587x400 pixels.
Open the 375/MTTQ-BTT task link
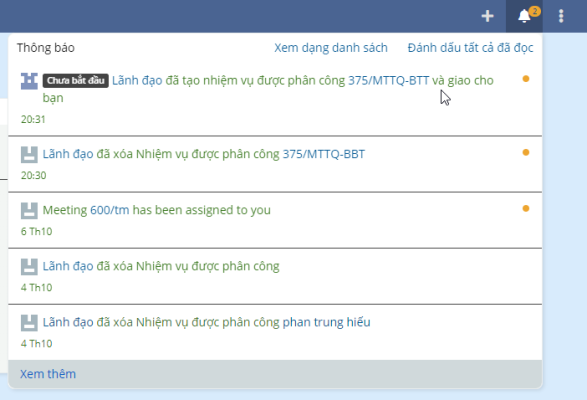click(388, 81)
